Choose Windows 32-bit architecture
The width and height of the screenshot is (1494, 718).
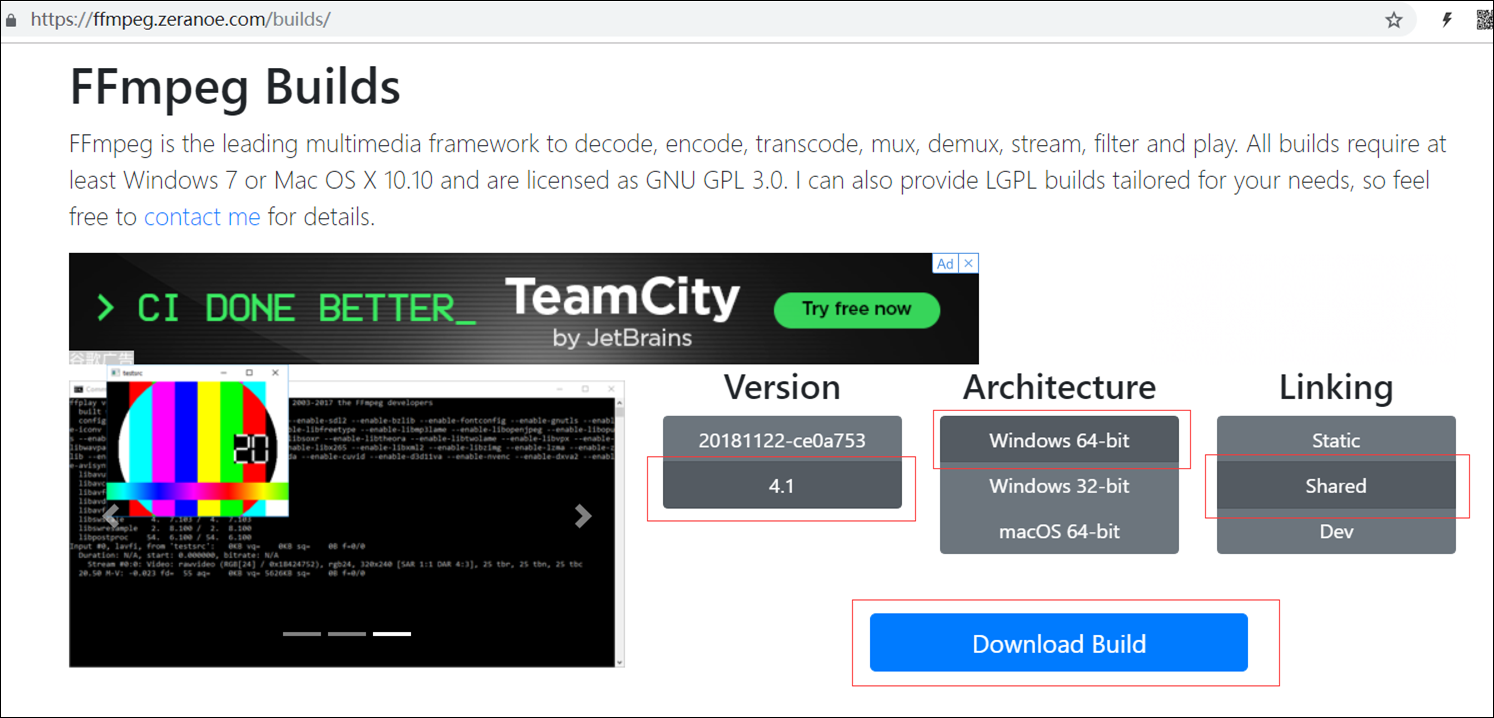tap(1059, 486)
